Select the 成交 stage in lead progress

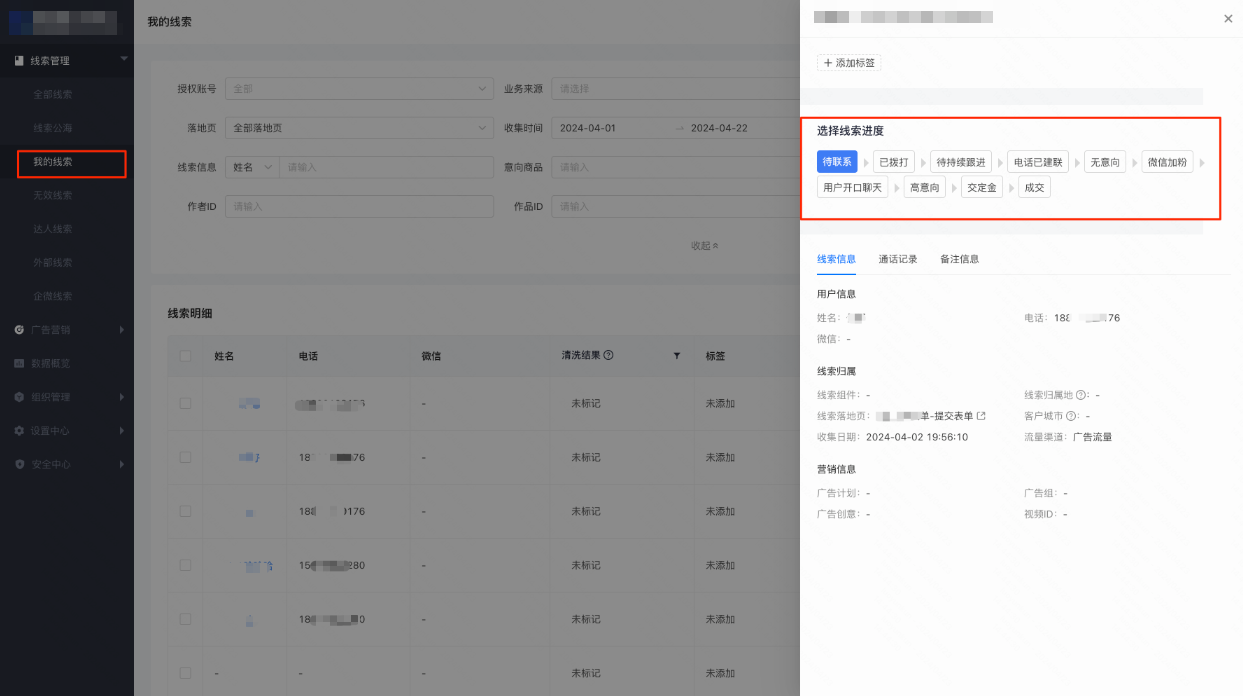tap(1033, 186)
